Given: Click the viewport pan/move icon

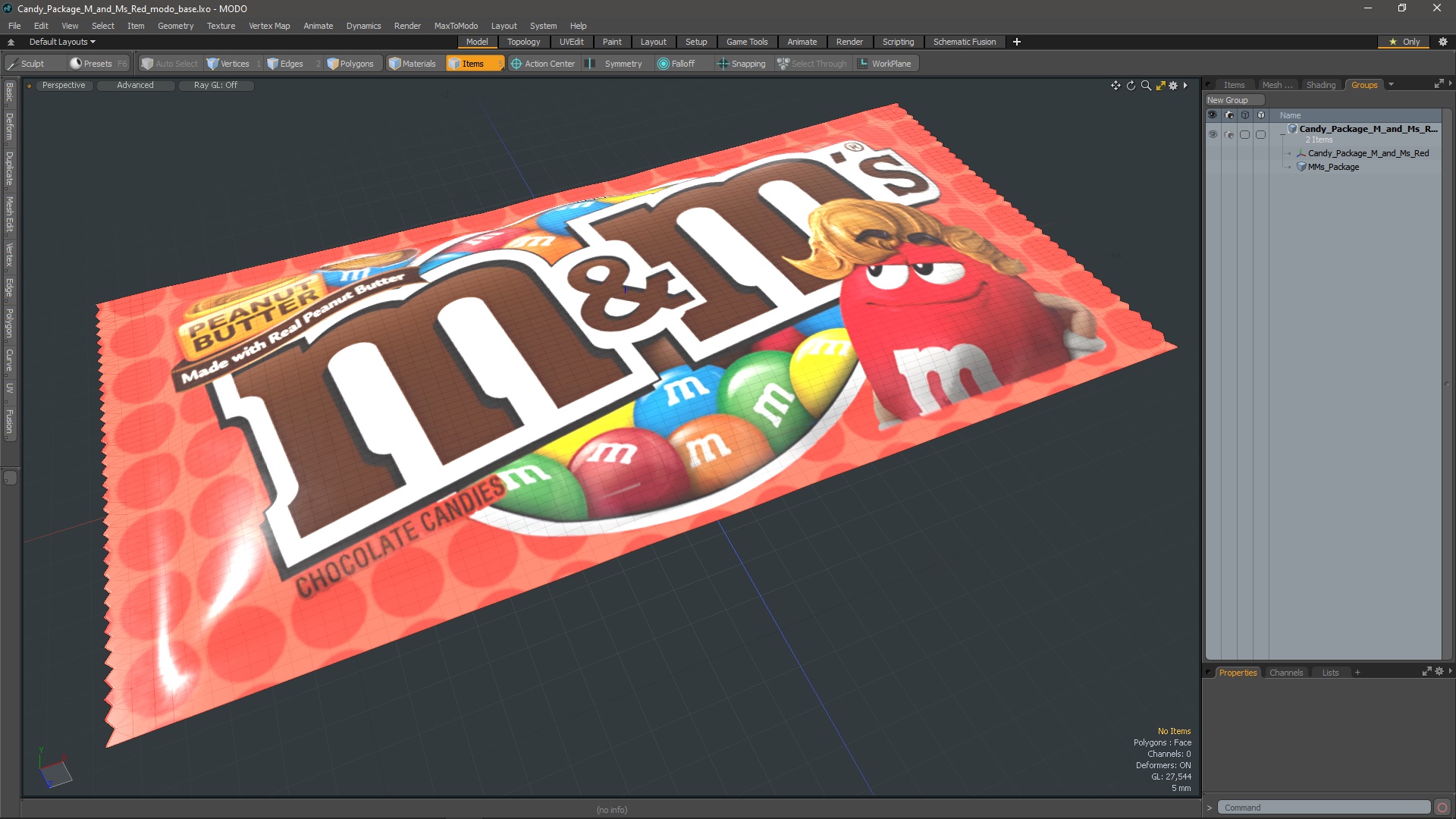Looking at the screenshot, I should click(1116, 86).
